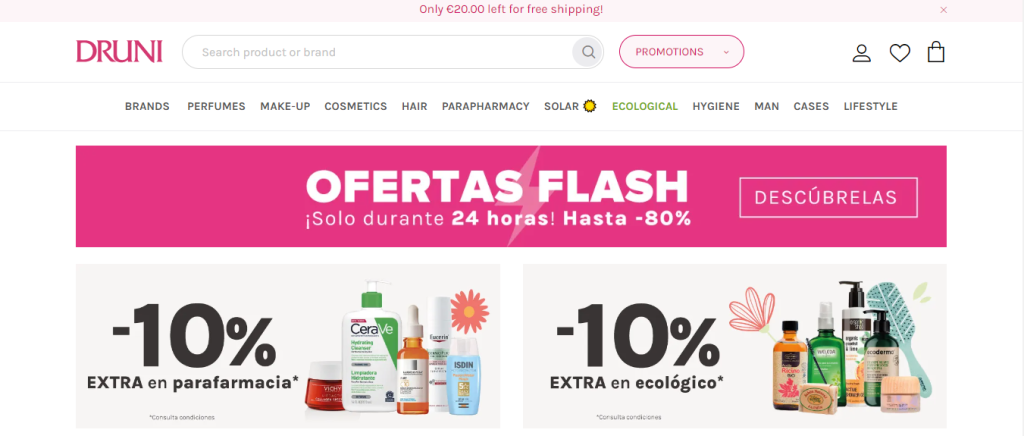Open the -10% EXTRA en parafarmacia banner
The height and width of the screenshot is (436, 1024).
pos(288,346)
